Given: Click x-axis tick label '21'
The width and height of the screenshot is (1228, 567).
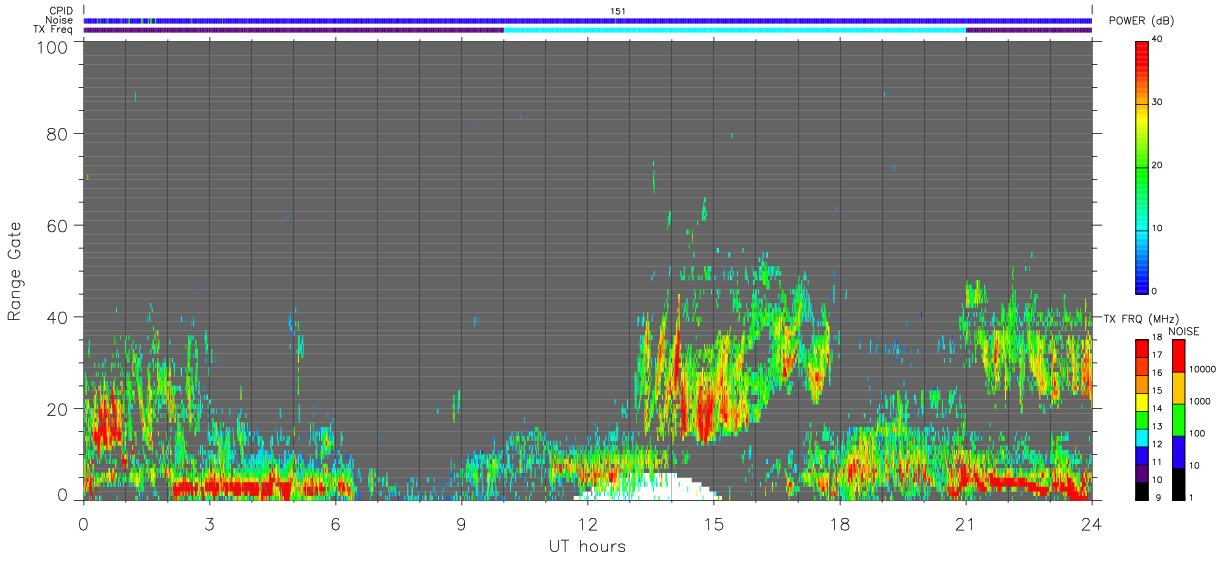Looking at the screenshot, I should click(x=965, y=524).
